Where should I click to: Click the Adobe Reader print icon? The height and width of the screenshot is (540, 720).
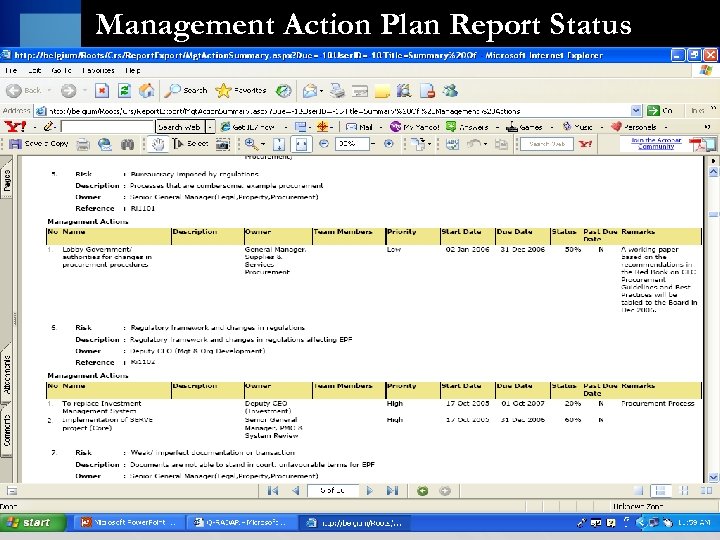[83, 145]
